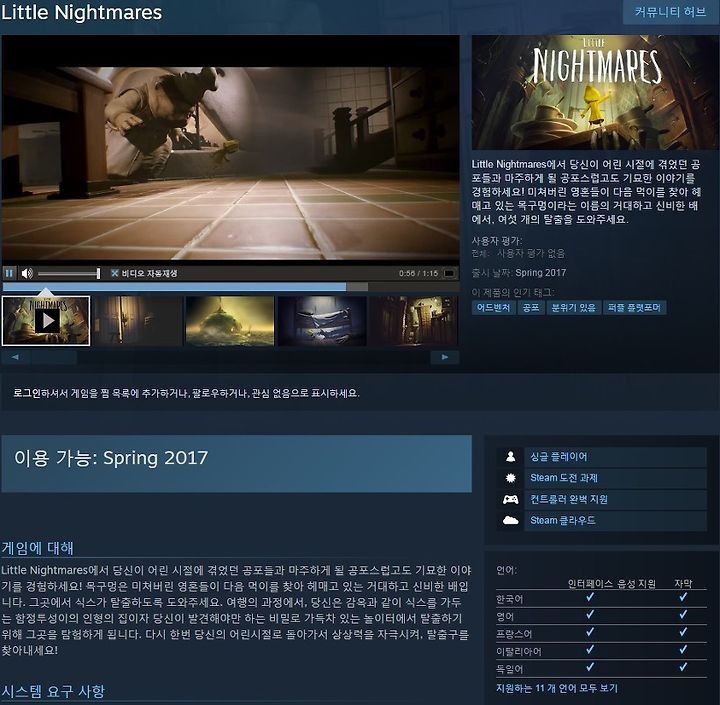The height and width of the screenshot is (705, 720).
Task: Click the 시스템 요구 사항 heading
Action: (53, 691)
